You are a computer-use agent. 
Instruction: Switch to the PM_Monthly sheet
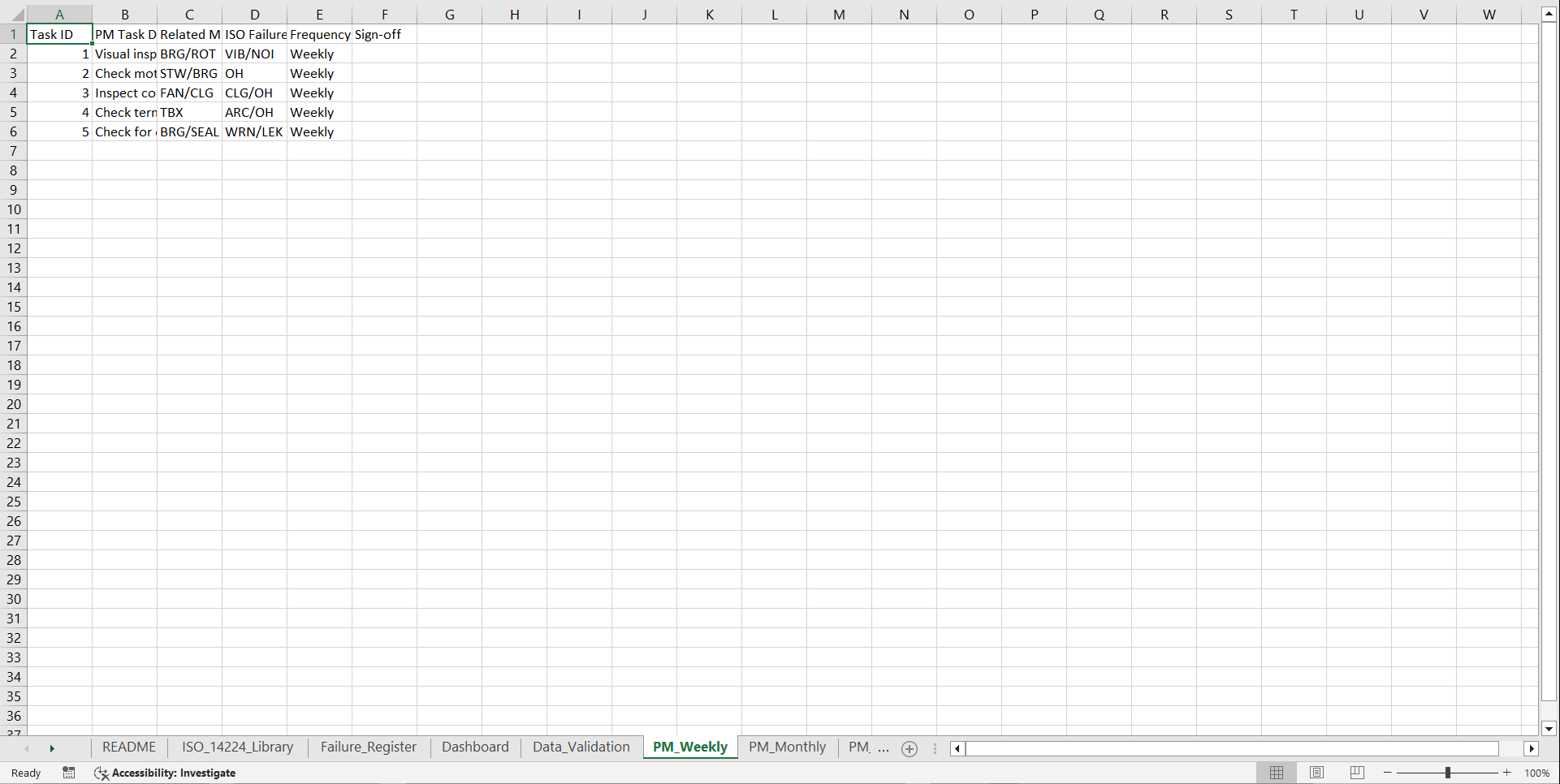pos(786,747)
